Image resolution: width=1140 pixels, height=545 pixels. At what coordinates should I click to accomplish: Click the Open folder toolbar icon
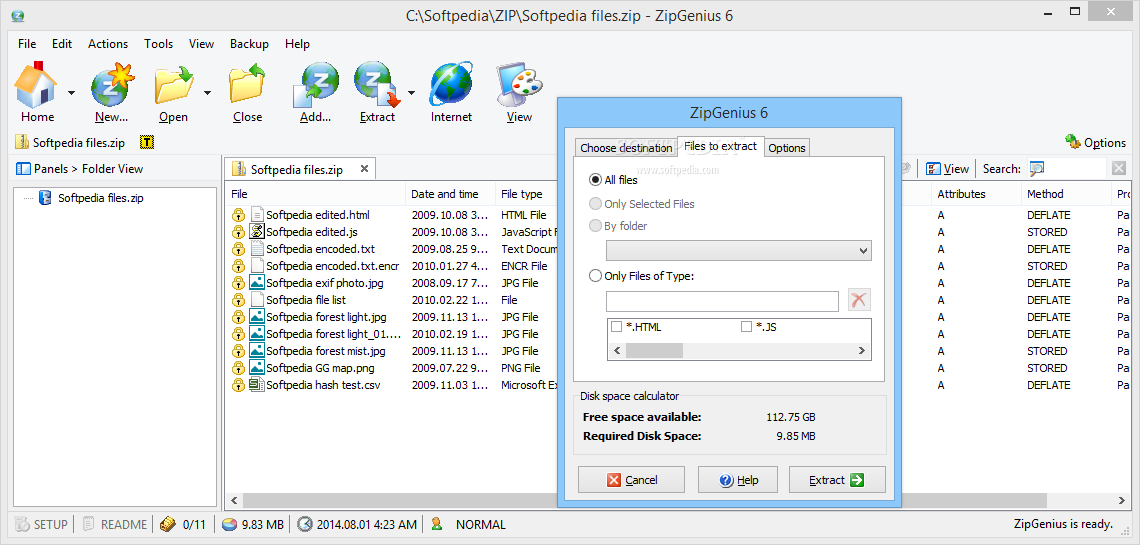click(174, 86)
